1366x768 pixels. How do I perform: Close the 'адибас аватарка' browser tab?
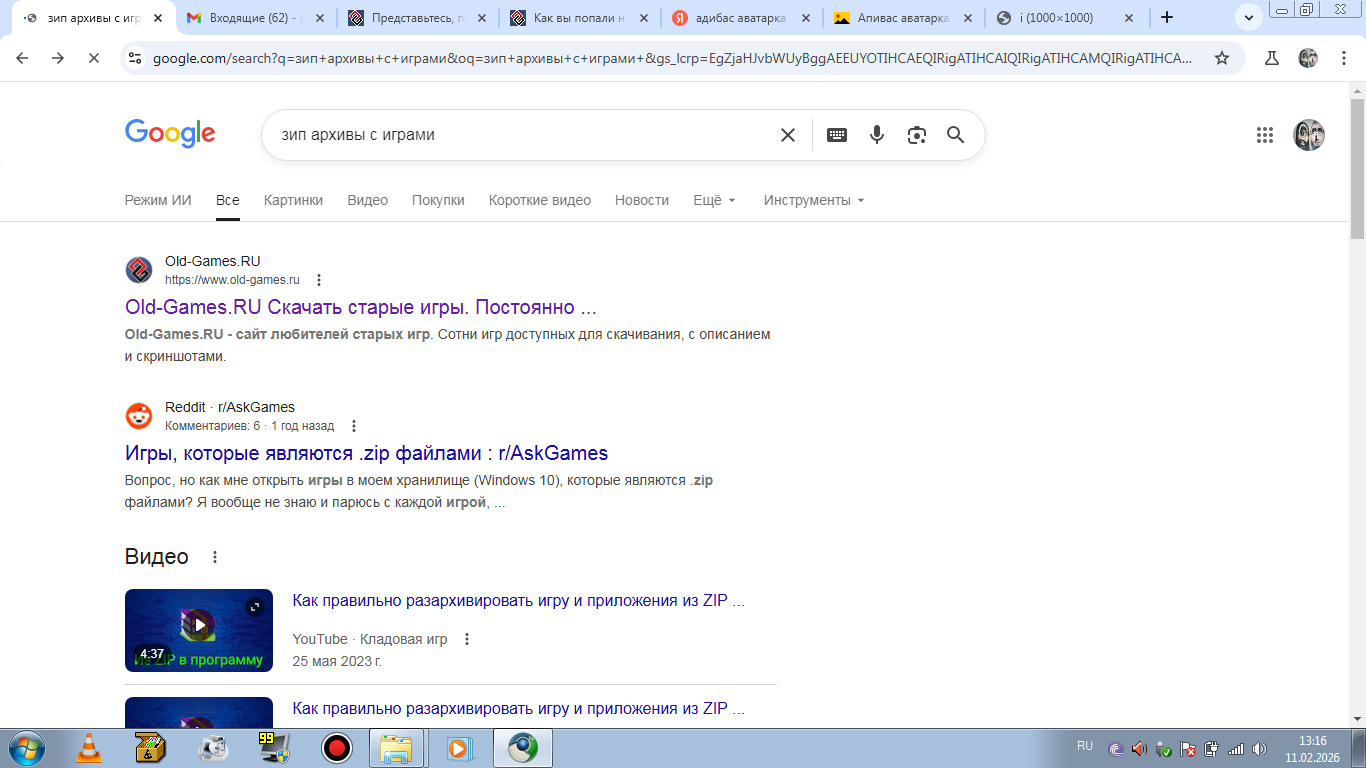pos(805,18)
